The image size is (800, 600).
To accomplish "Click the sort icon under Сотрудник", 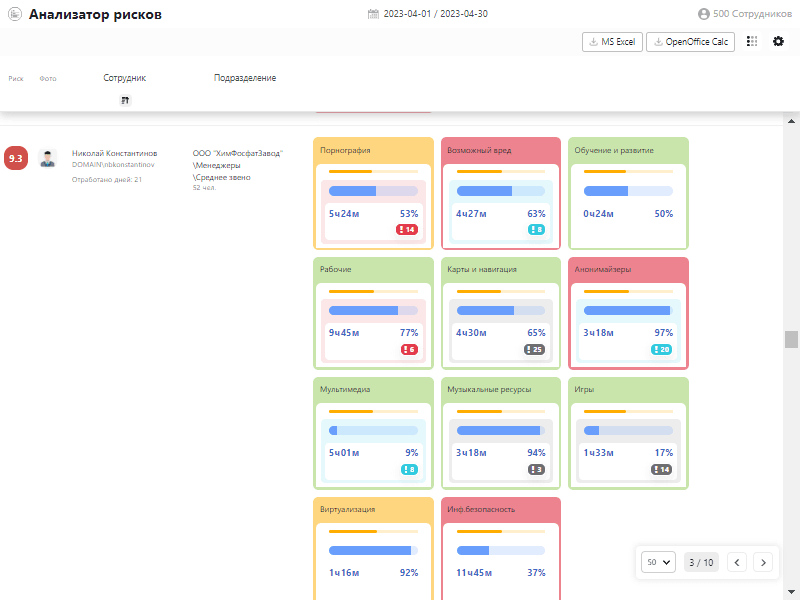I will coord(125,100).
